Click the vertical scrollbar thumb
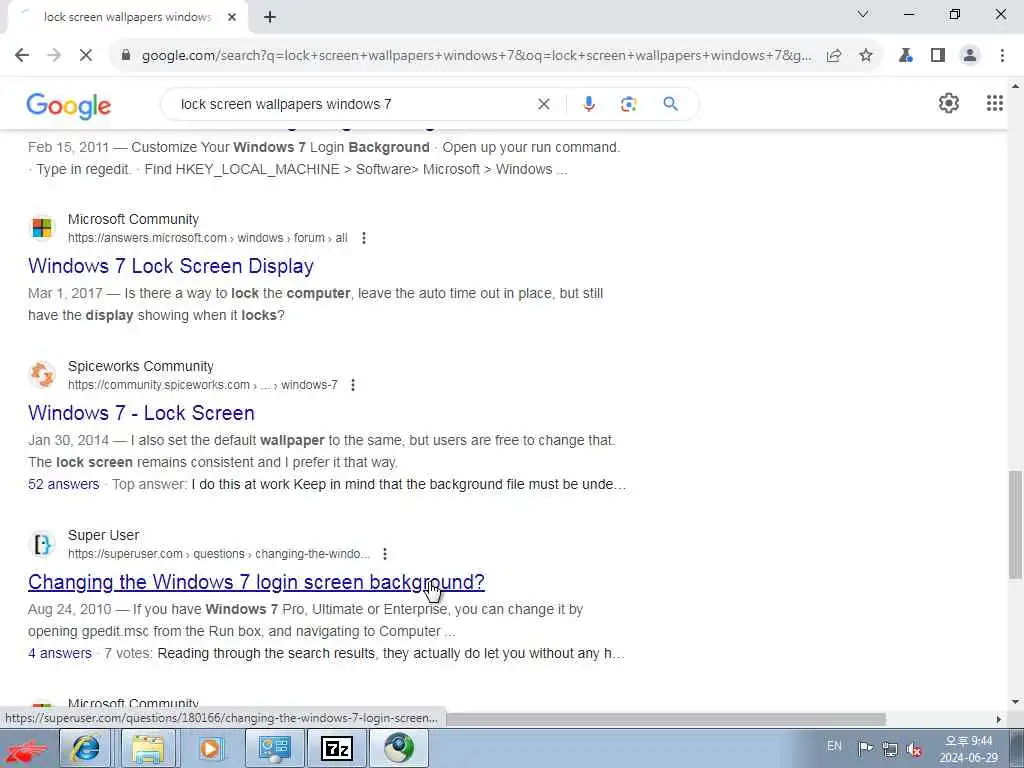 pyautogui.click(x=1015, y=524)
